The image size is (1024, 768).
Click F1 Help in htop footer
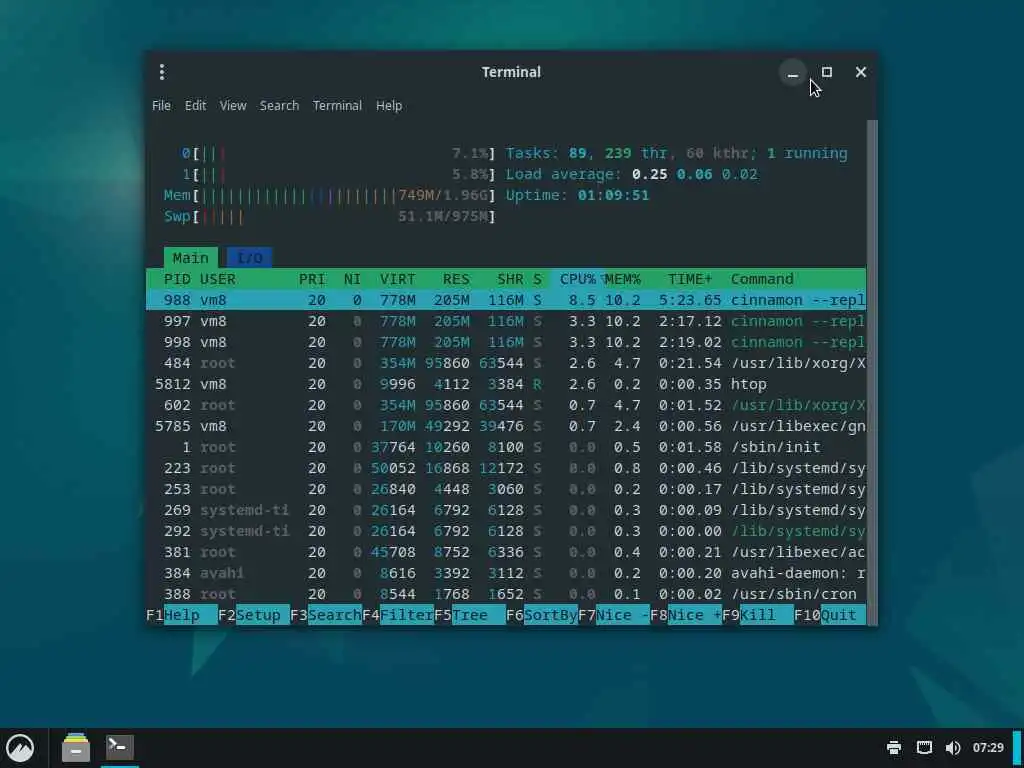(x=182, y=615)
